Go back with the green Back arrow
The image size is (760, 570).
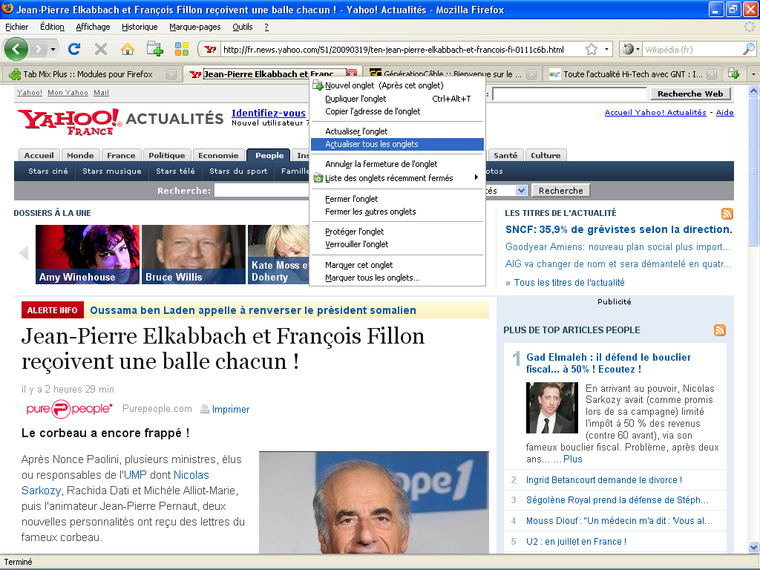pos(16,49)
